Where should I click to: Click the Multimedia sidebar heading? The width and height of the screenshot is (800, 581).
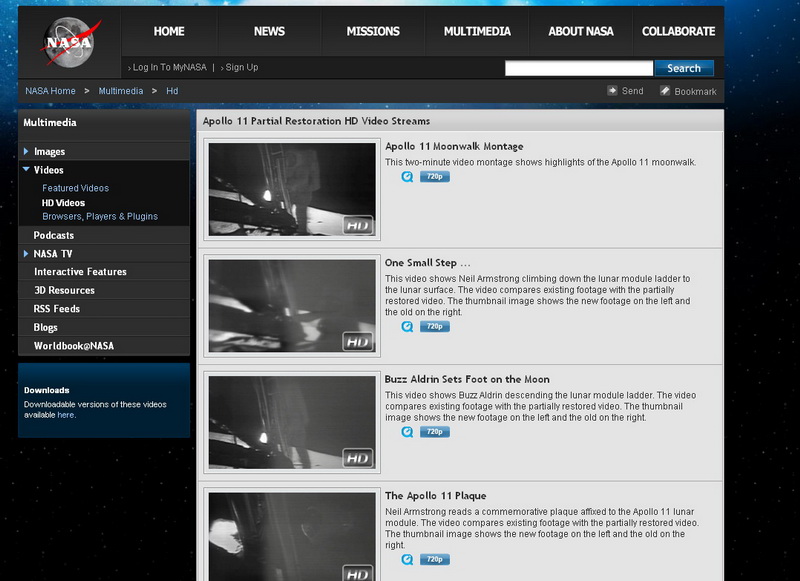[x=50, y=122]
